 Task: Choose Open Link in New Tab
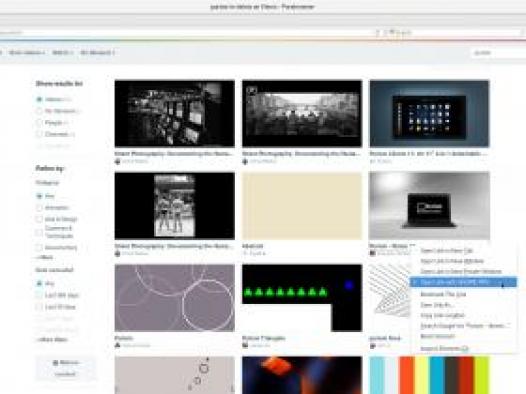pyautogui.click(x=446, y=250)
